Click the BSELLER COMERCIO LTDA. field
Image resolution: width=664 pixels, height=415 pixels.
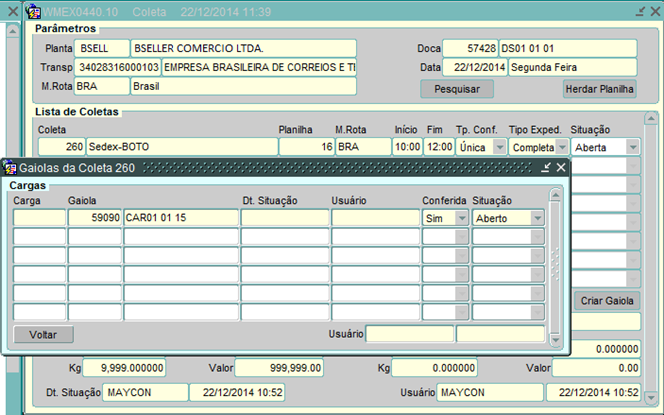click(x=243, y=48)
